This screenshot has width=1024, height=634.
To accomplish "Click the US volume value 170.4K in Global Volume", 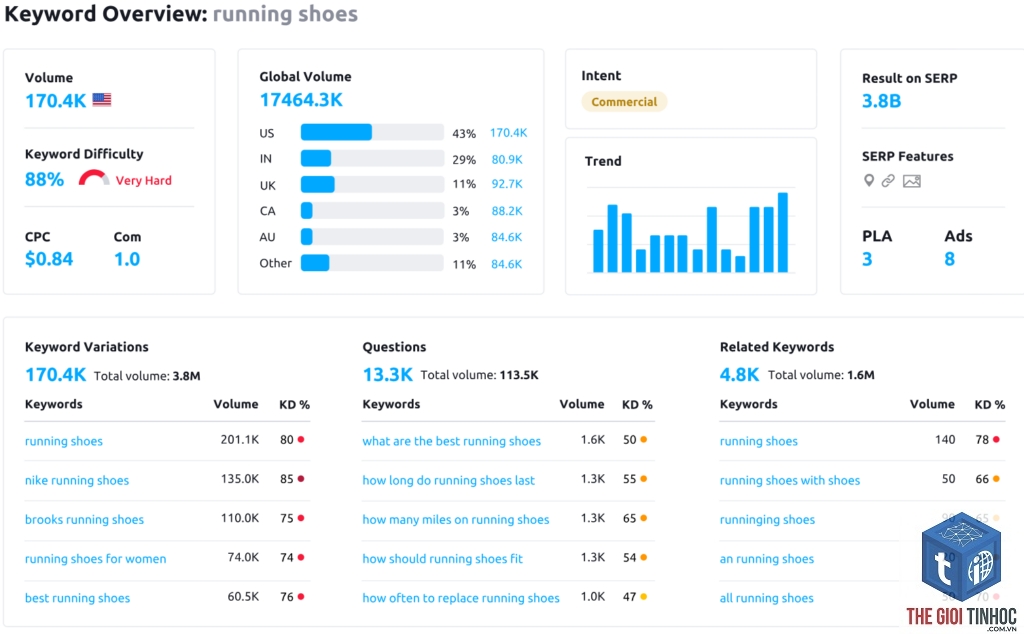I will coord(509,133).
